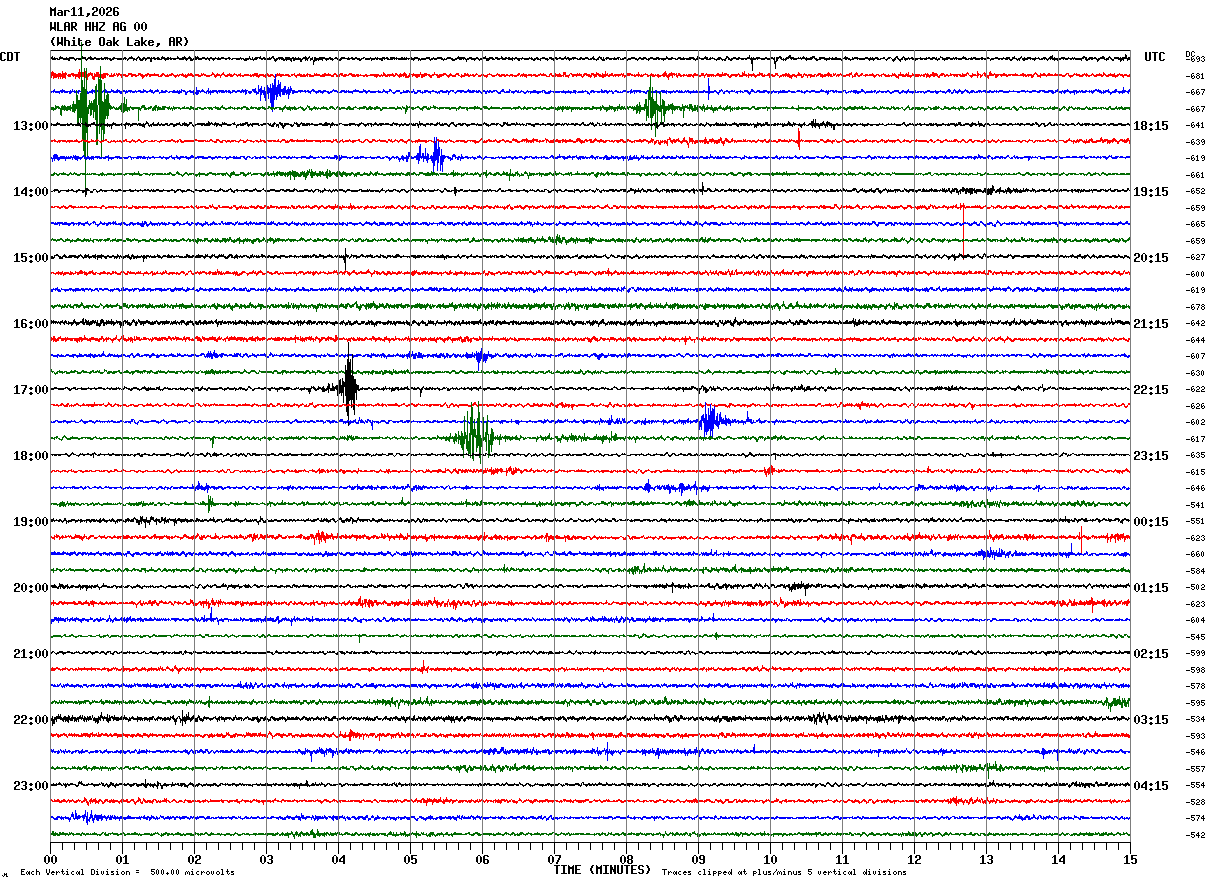Click the 03:15 UTC time label
This screenshot has height=886, width=1210.
(x=1151, y=720)
